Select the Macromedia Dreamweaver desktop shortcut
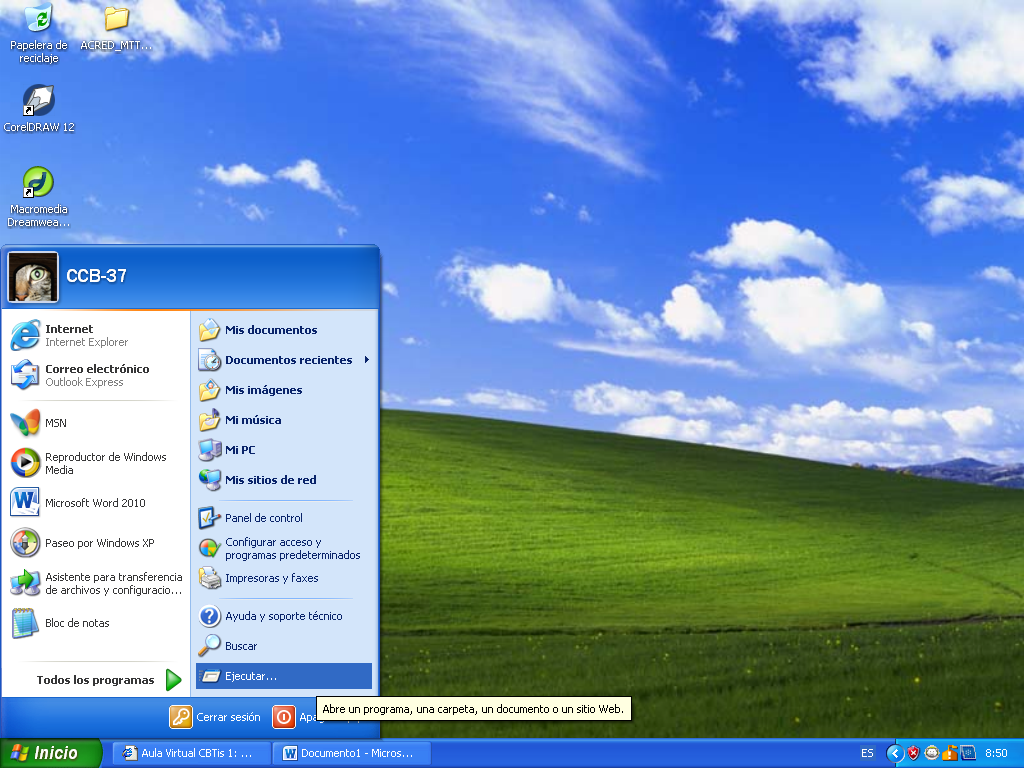Image resolution: width=1024 pixels, height=768 pixels. [39, 197]
